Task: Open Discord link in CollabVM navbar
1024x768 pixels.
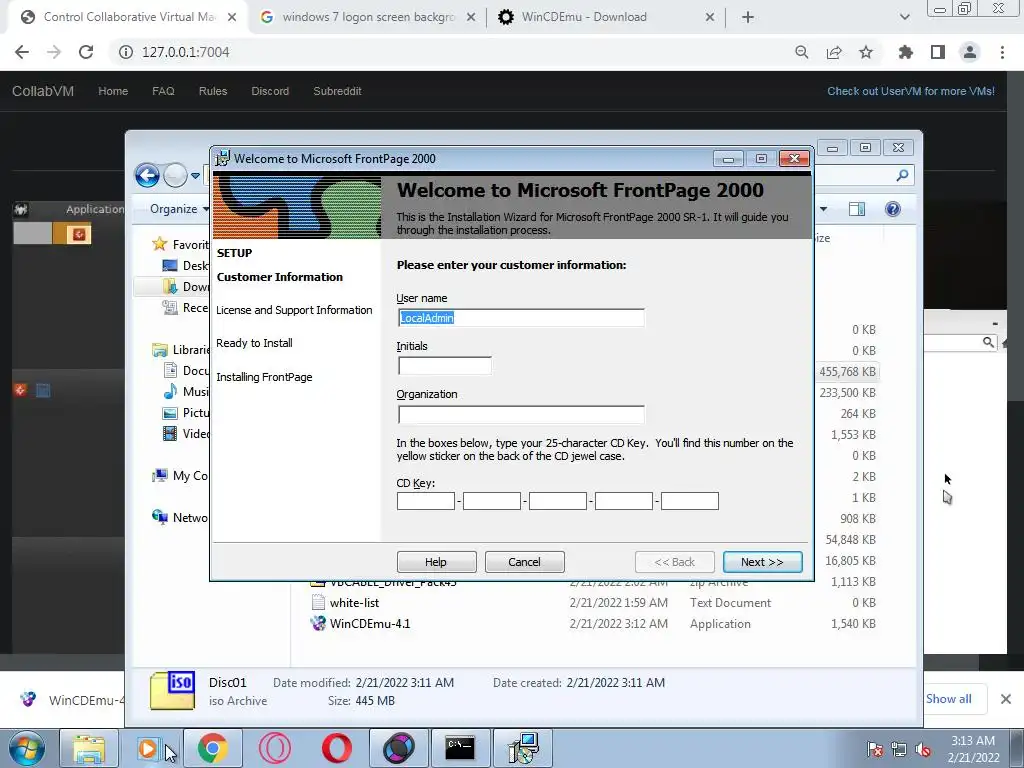Action: (270, 91)
